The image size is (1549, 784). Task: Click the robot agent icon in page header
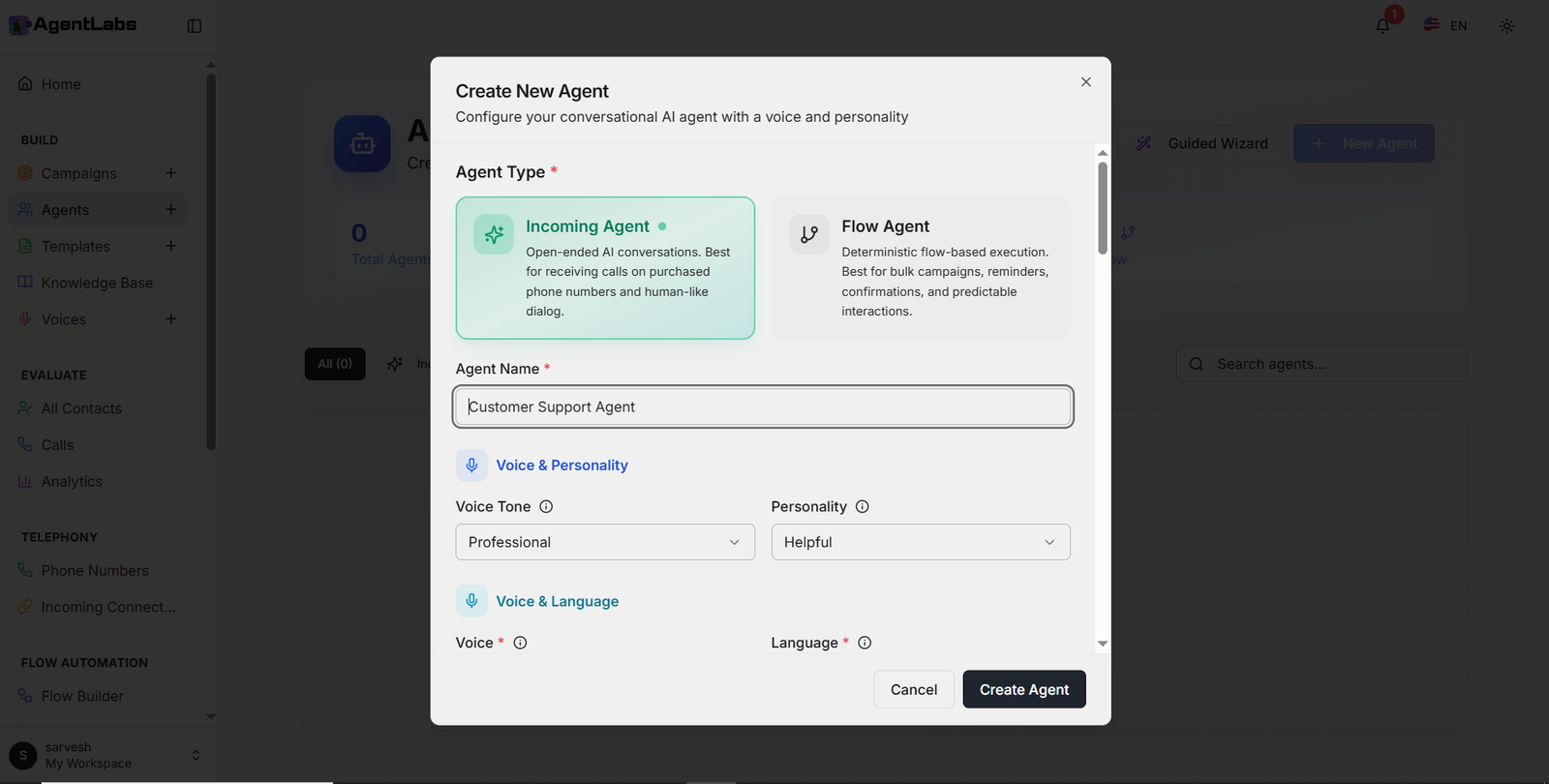362,143
